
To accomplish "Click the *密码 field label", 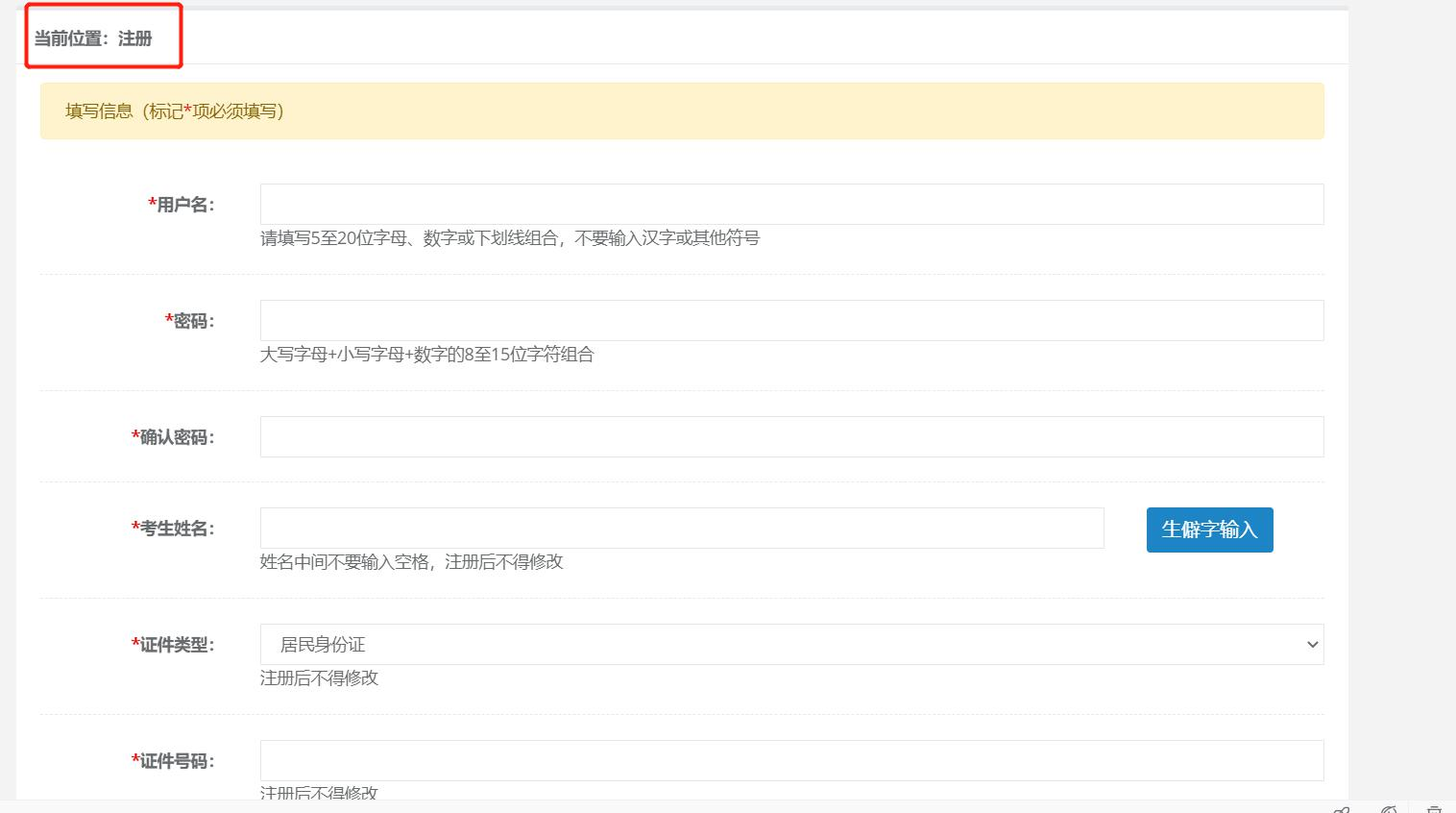I will (190, 321).
